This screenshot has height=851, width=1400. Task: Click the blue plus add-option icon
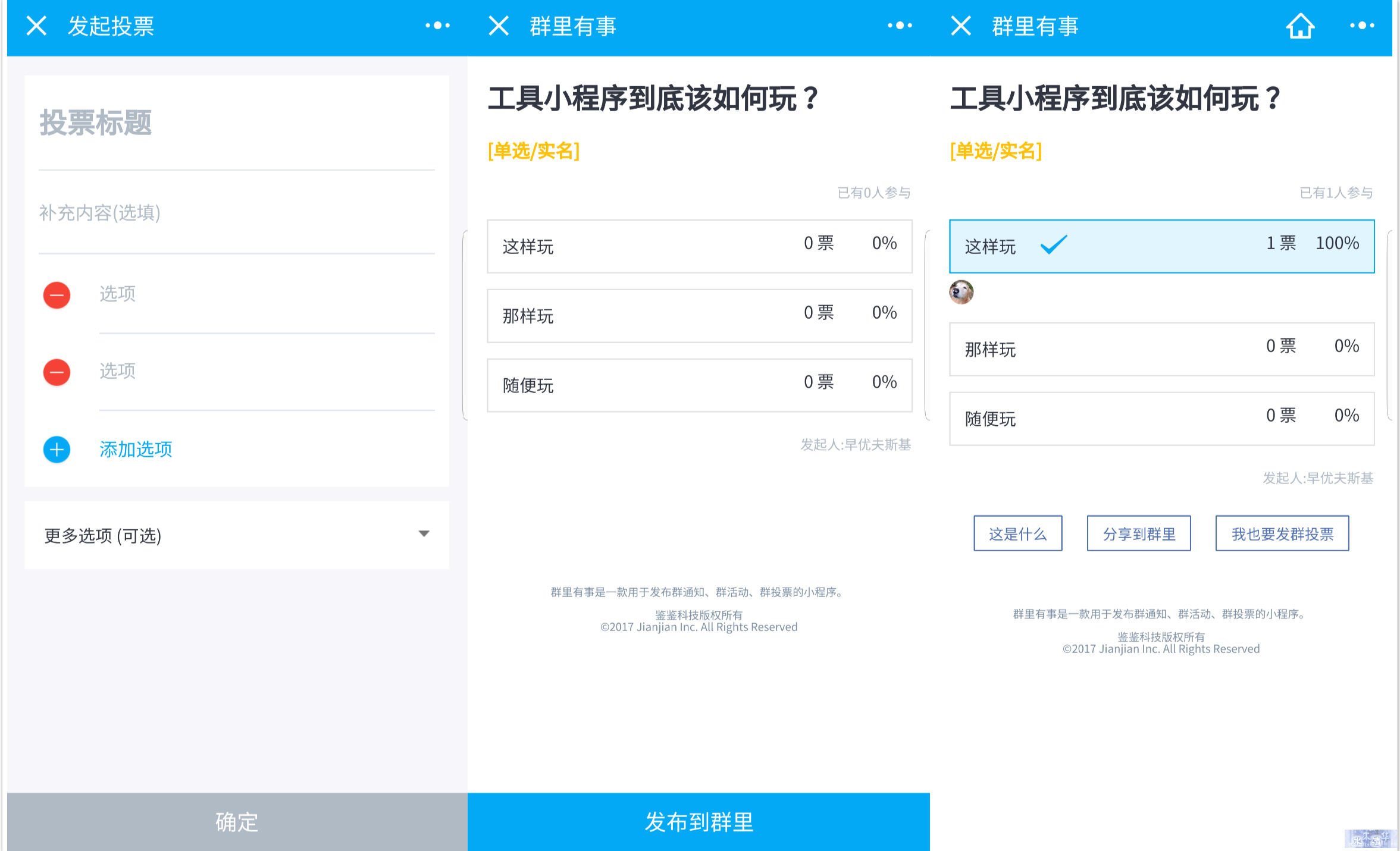[57, 450]
